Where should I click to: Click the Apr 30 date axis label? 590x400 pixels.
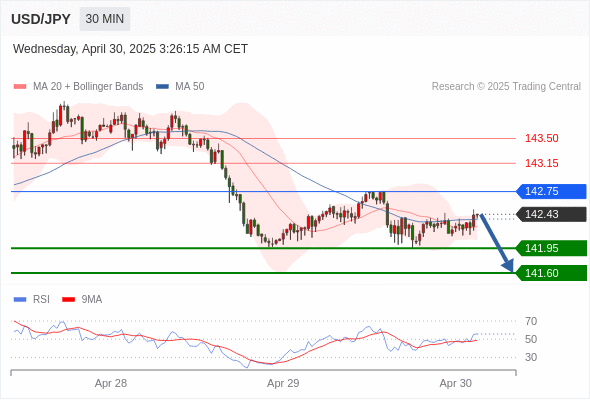pos(455,383)
